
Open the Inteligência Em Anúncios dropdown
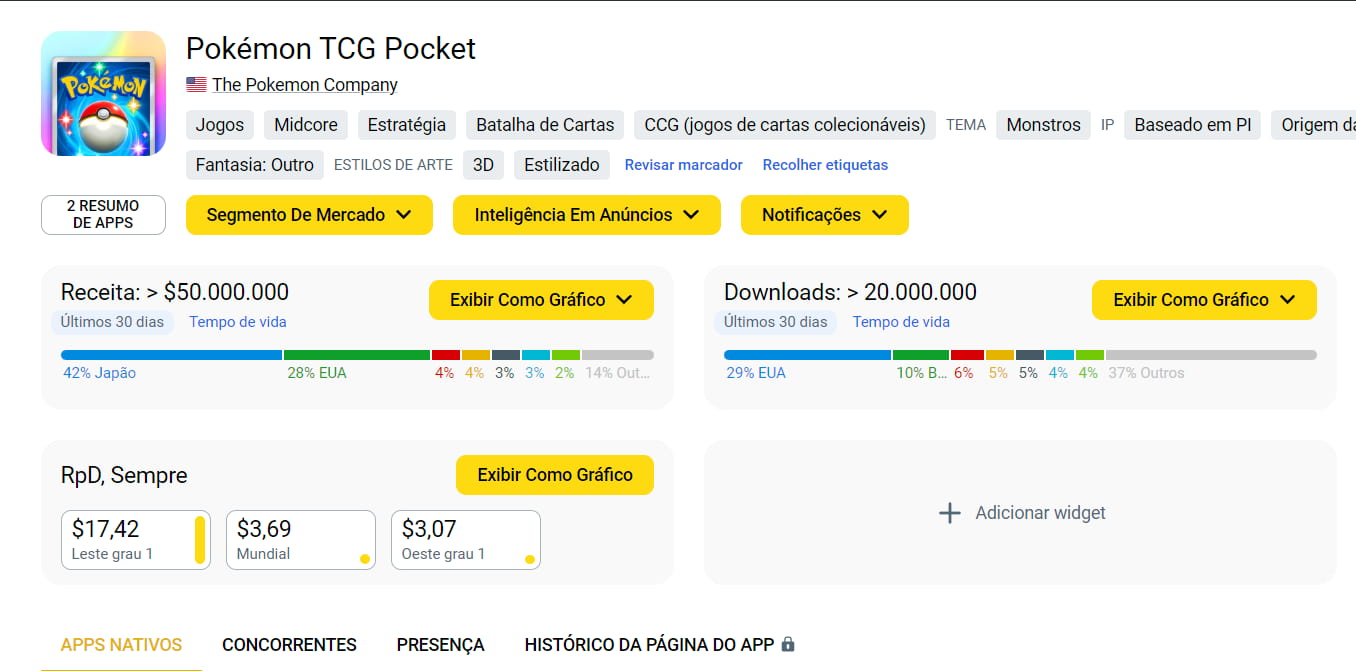[586, 215]
